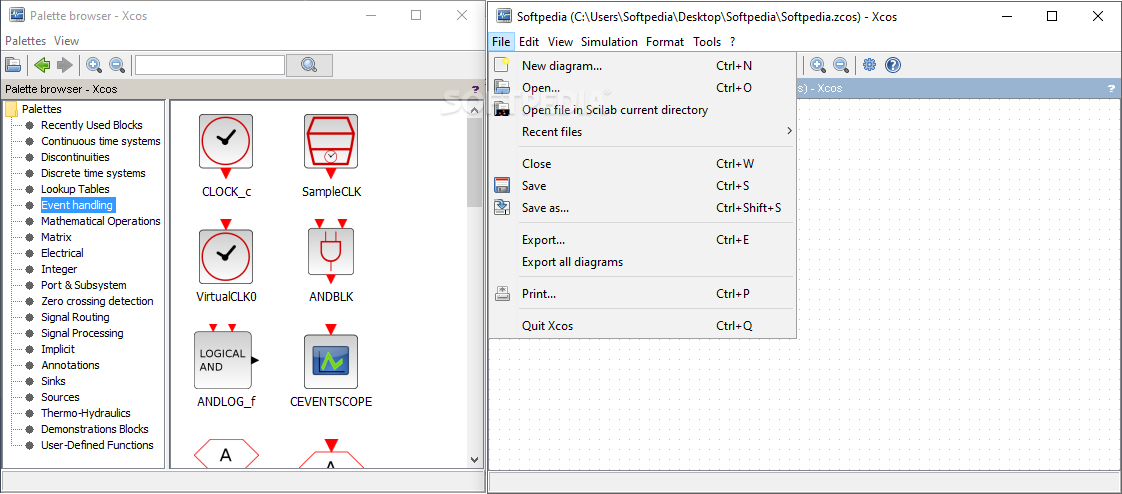Select Electrical palette

click(x=62, y=253)
